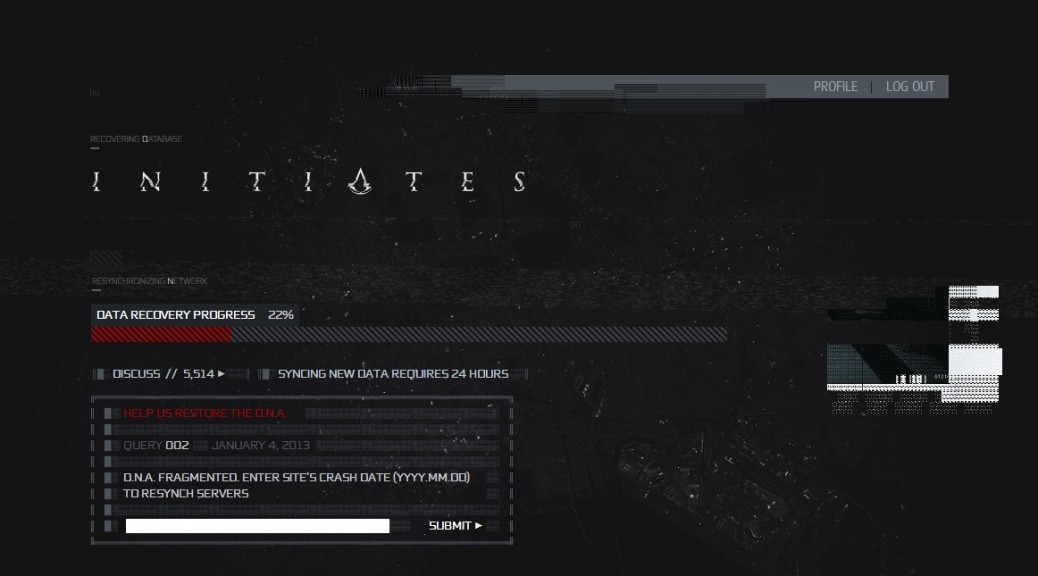The width and height of the screenshot is (1038, 576).
Task: Click the red filled progress portion
Action: (x=161, y=334)
